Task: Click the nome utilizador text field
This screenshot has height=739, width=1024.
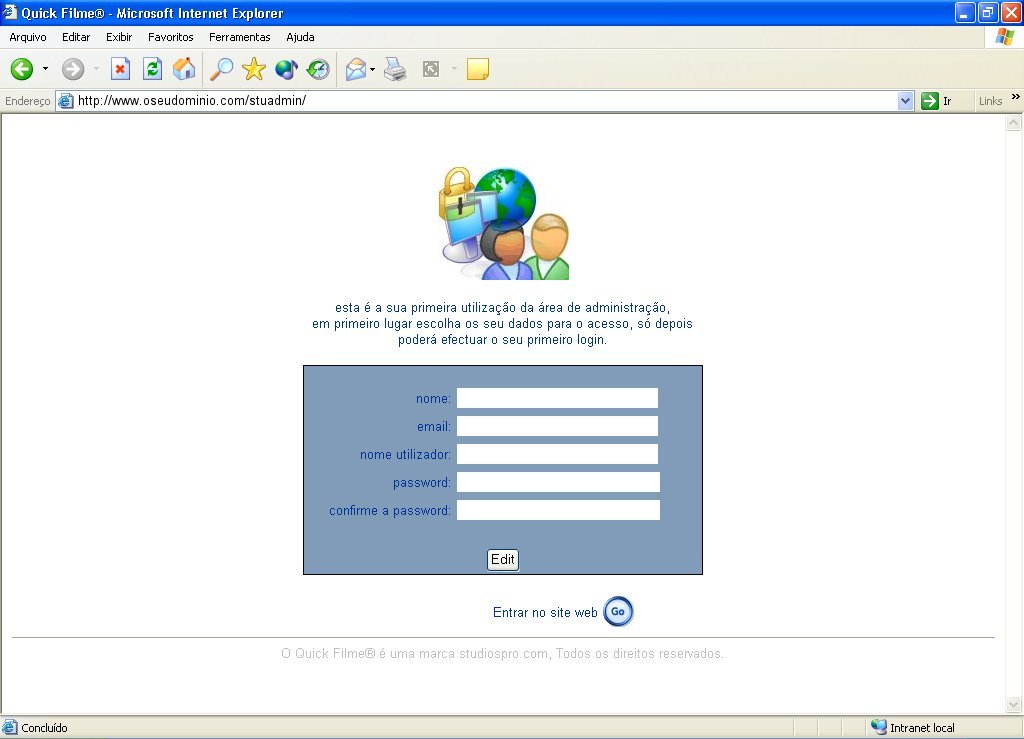Action: point(557,455)
